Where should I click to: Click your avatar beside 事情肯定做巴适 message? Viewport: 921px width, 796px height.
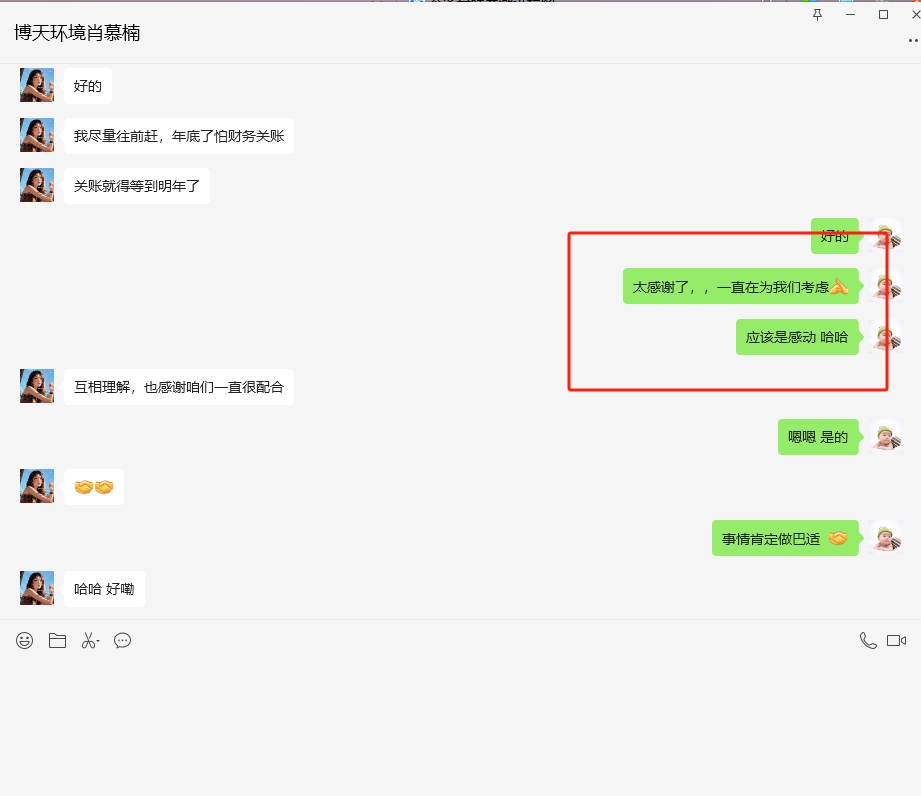(x=885, y=538)
